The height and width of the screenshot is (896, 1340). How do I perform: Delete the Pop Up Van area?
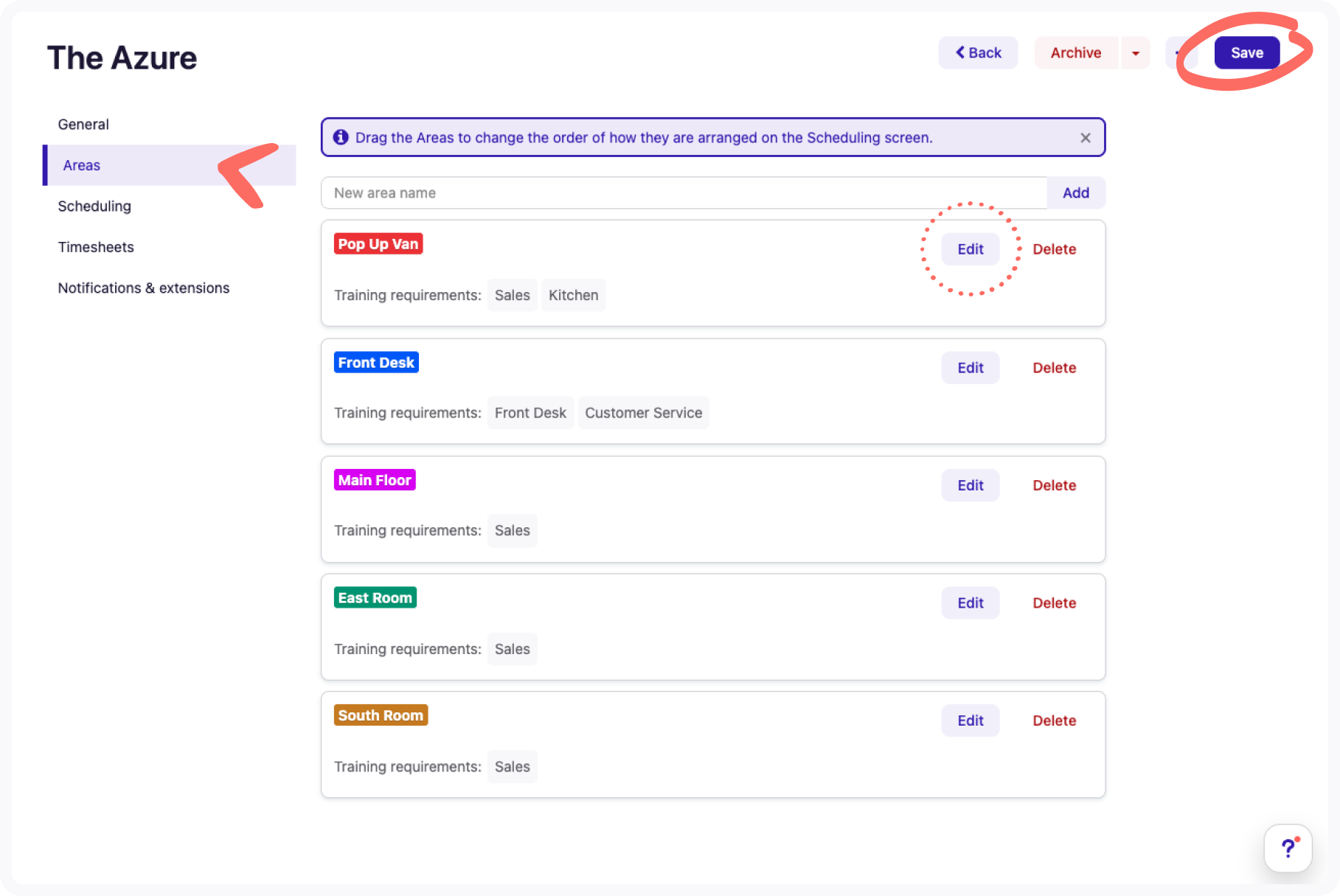1054,249
